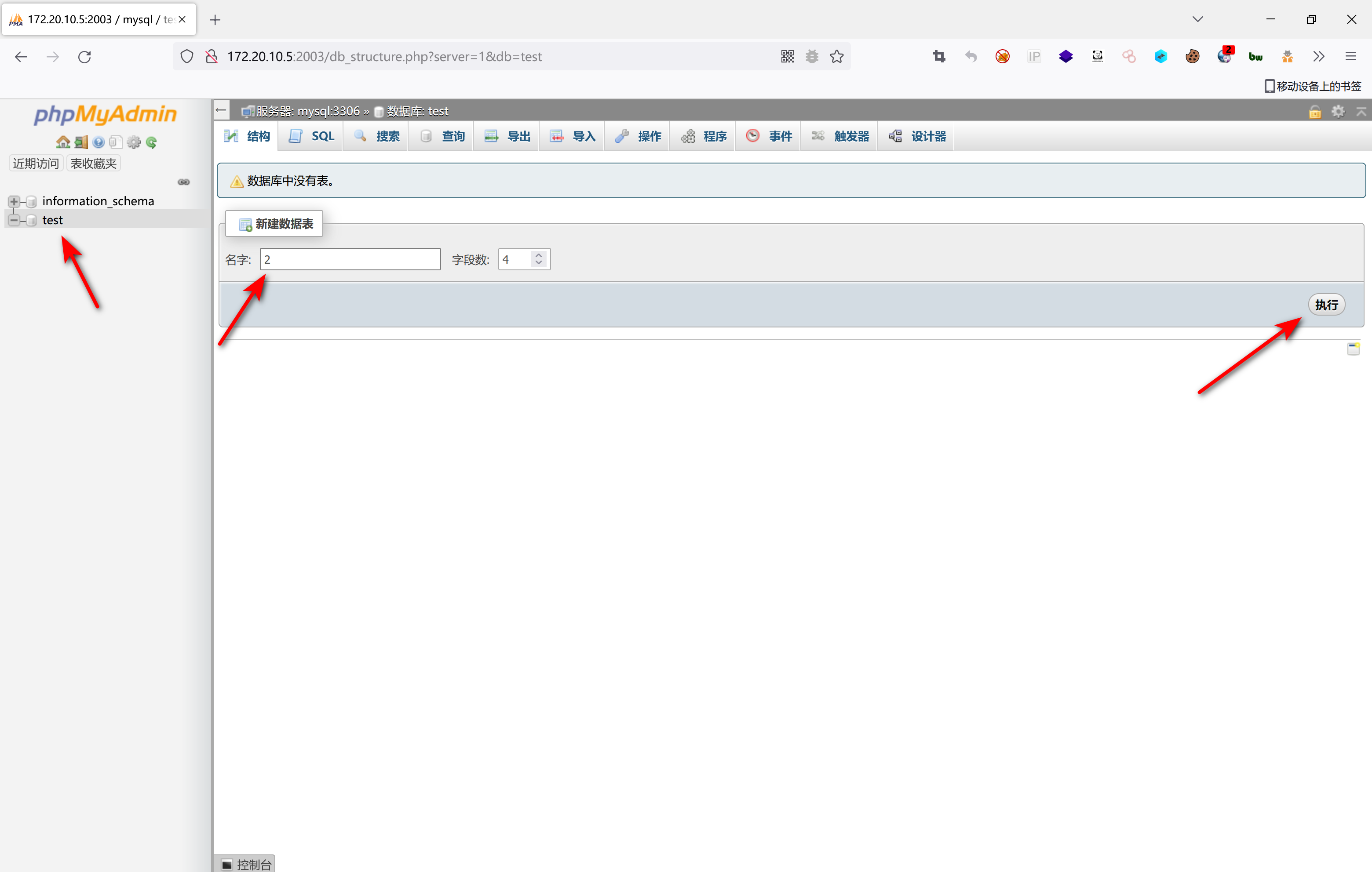Click the phpMyAdmin home icon
1372x872 pixels.
coord(63,142)
